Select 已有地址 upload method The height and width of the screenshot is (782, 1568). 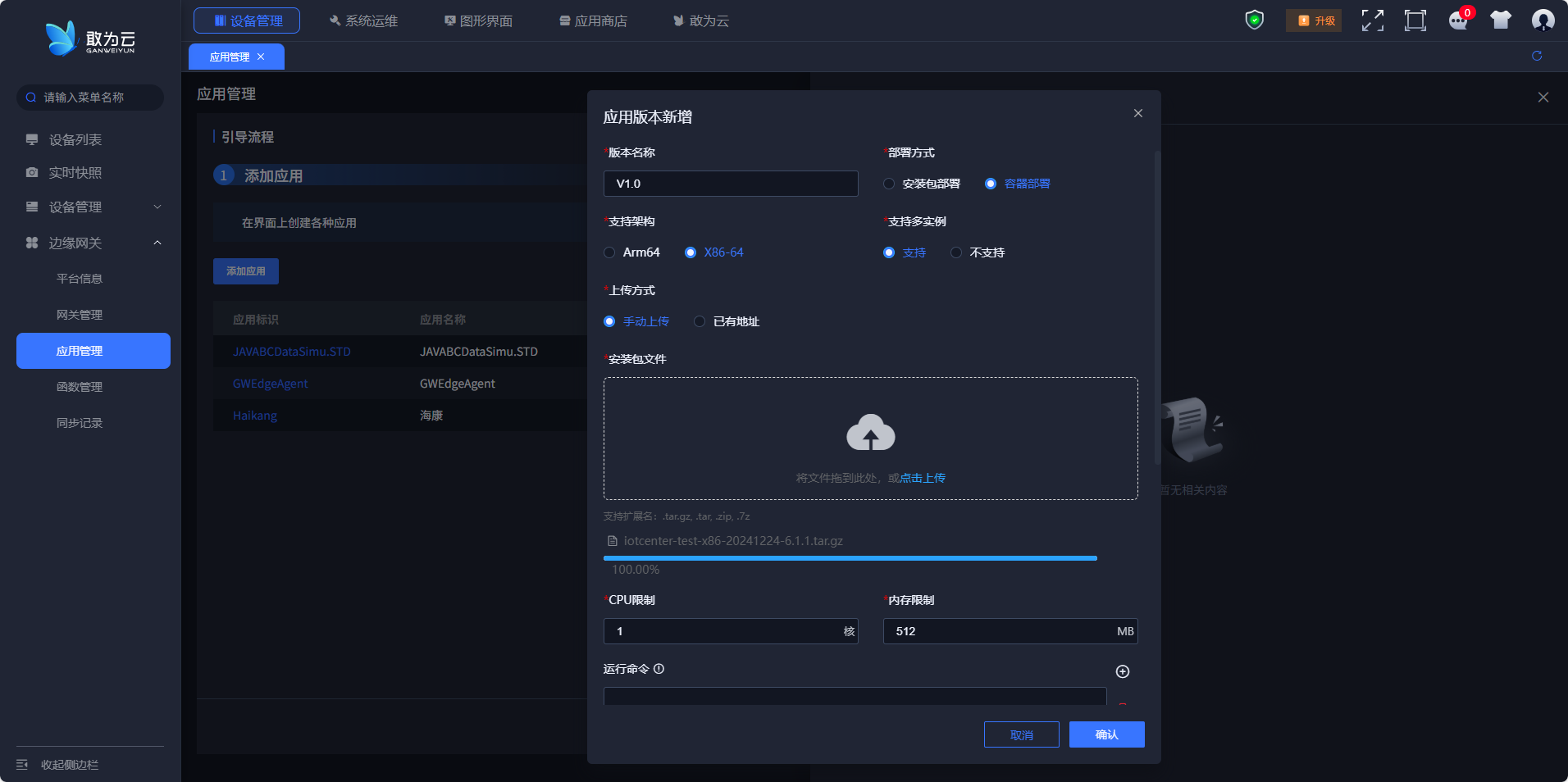pyautogui.click(x=700, y=321)
